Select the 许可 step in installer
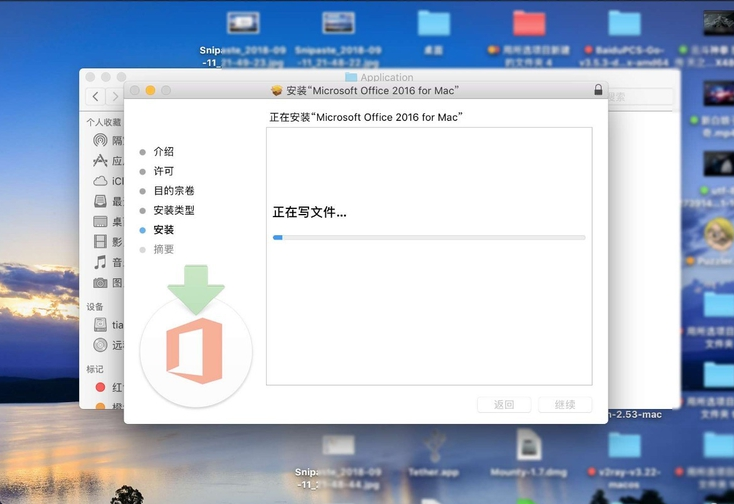Viewport: 734px width, 504px height. click(x=163, y=171)
